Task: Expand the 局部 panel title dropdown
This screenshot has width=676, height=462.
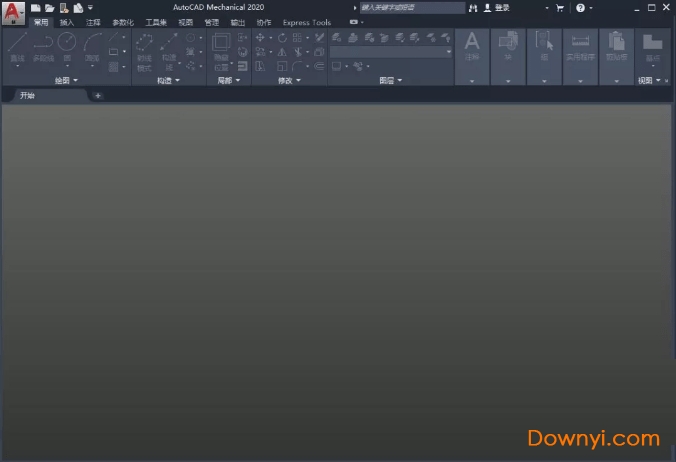Action: [228, 80]
